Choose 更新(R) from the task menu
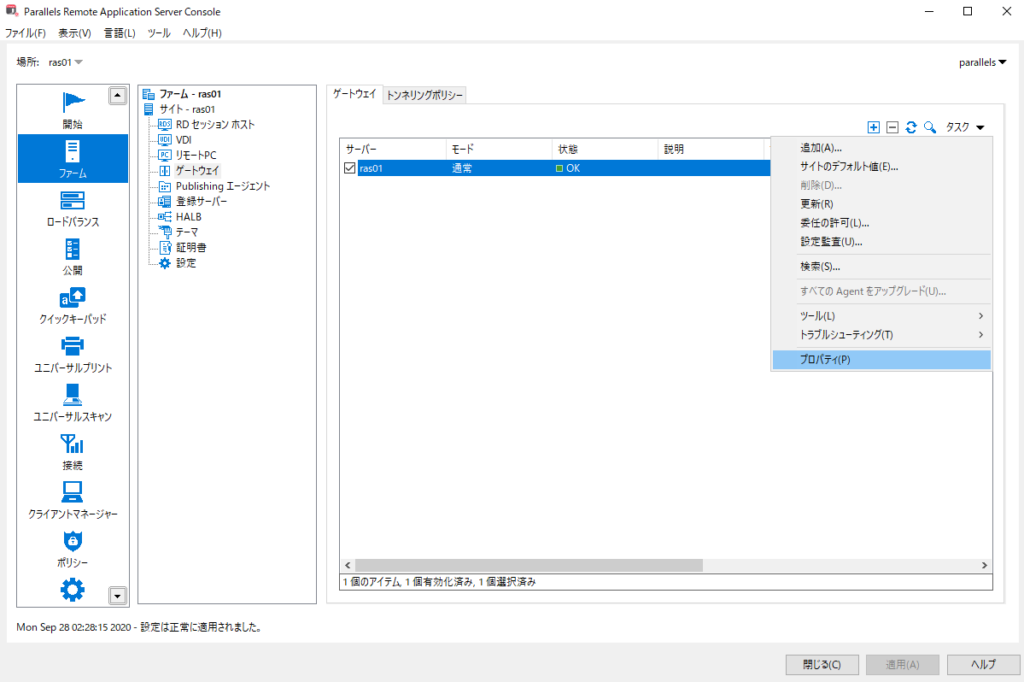The width and height of the screenshot is (1024, 682). click(881, 204)
